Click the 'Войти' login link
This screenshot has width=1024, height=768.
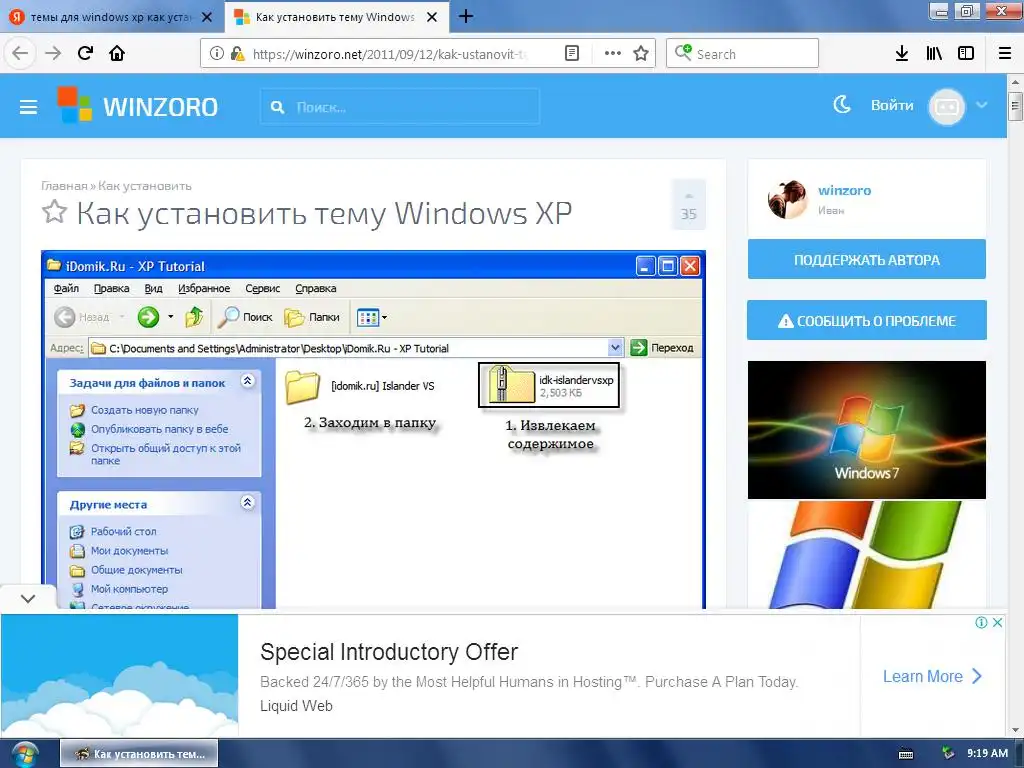892,105
